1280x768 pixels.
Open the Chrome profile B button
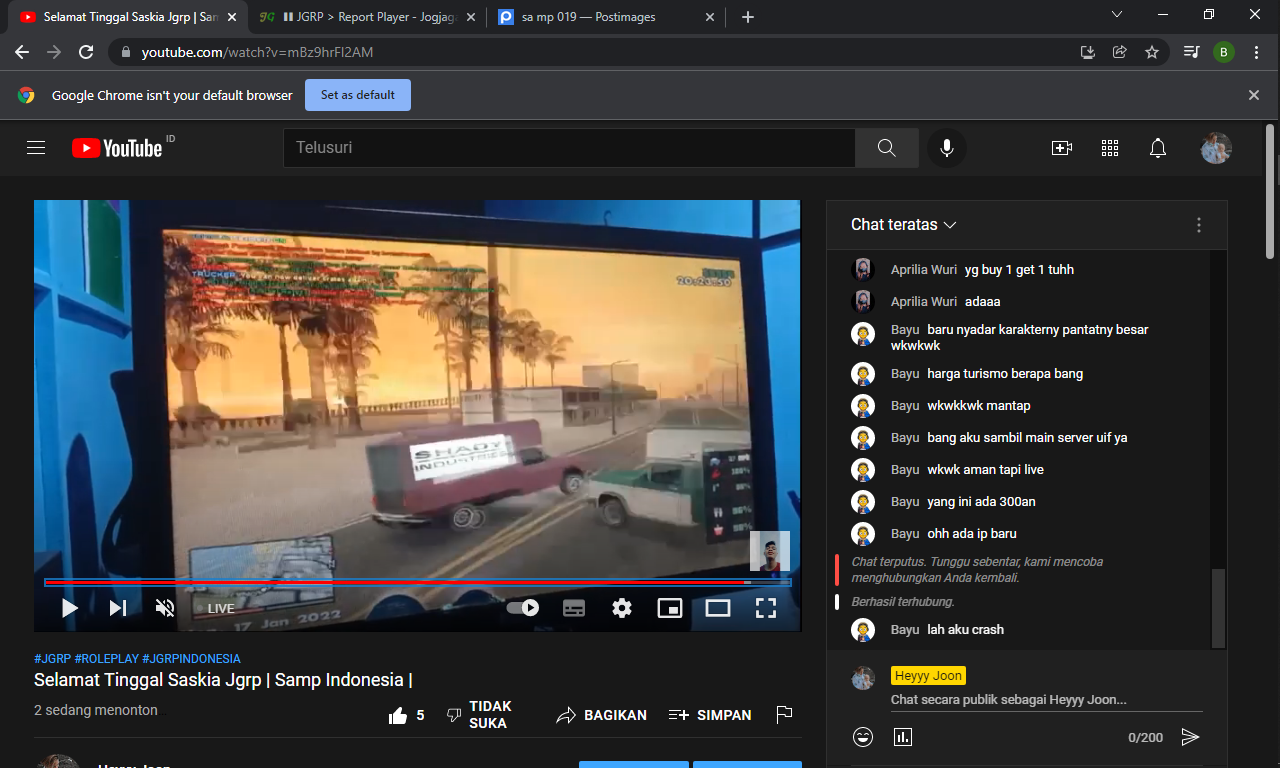point(1224,52)
